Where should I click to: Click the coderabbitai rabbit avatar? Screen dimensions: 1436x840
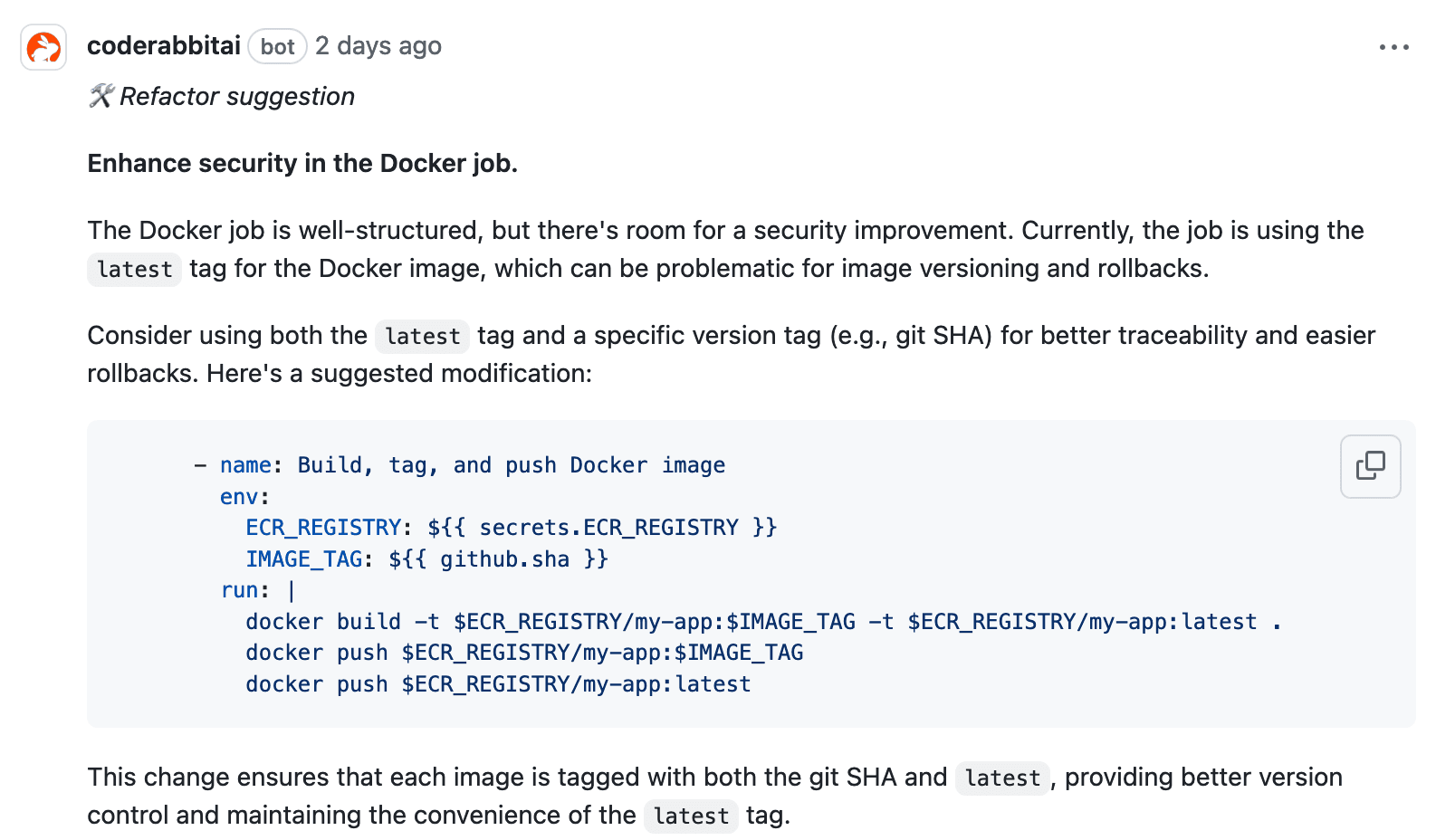click(43, 47)
